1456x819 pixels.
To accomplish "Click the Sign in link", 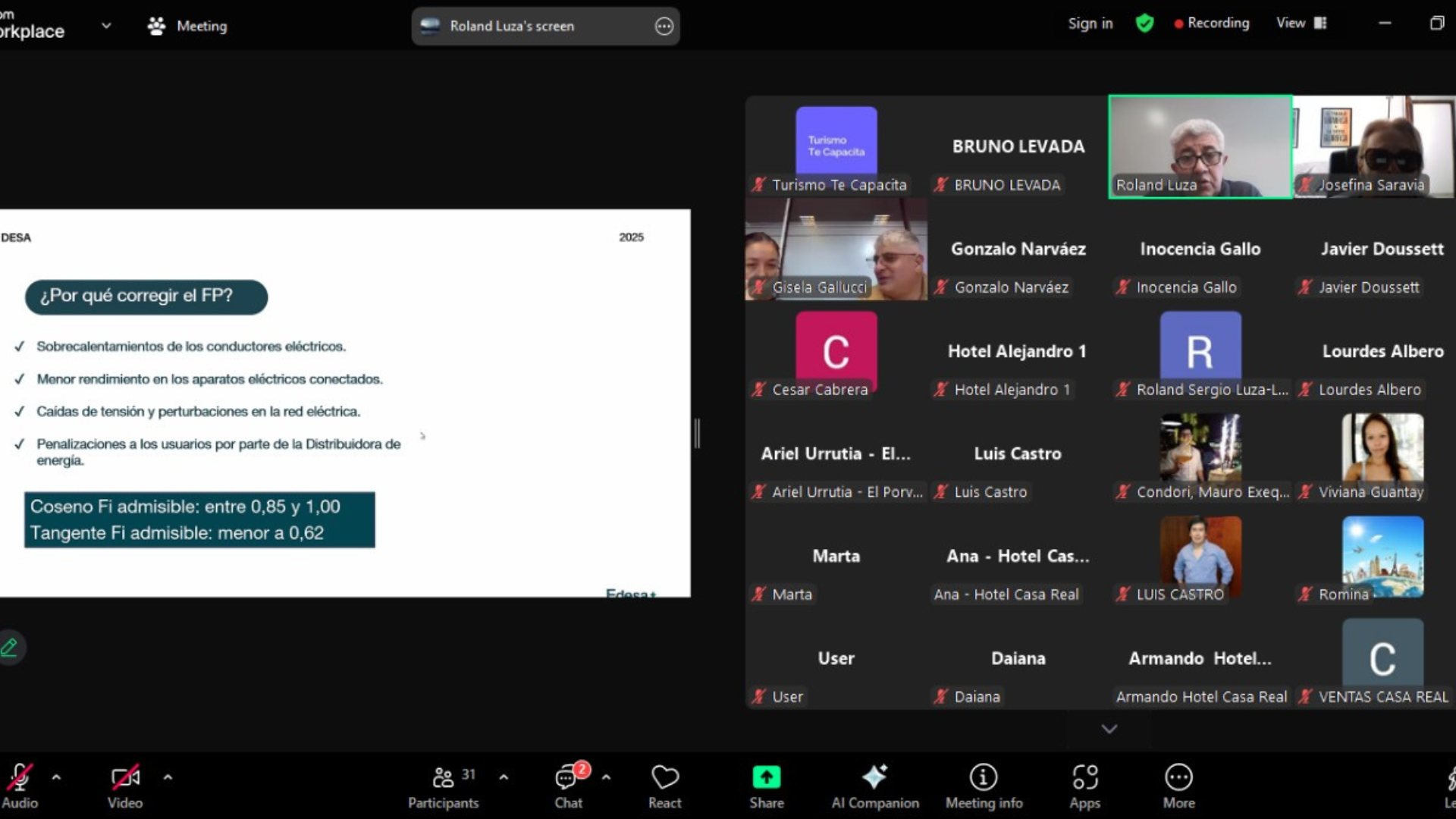I will (1090, 24).
